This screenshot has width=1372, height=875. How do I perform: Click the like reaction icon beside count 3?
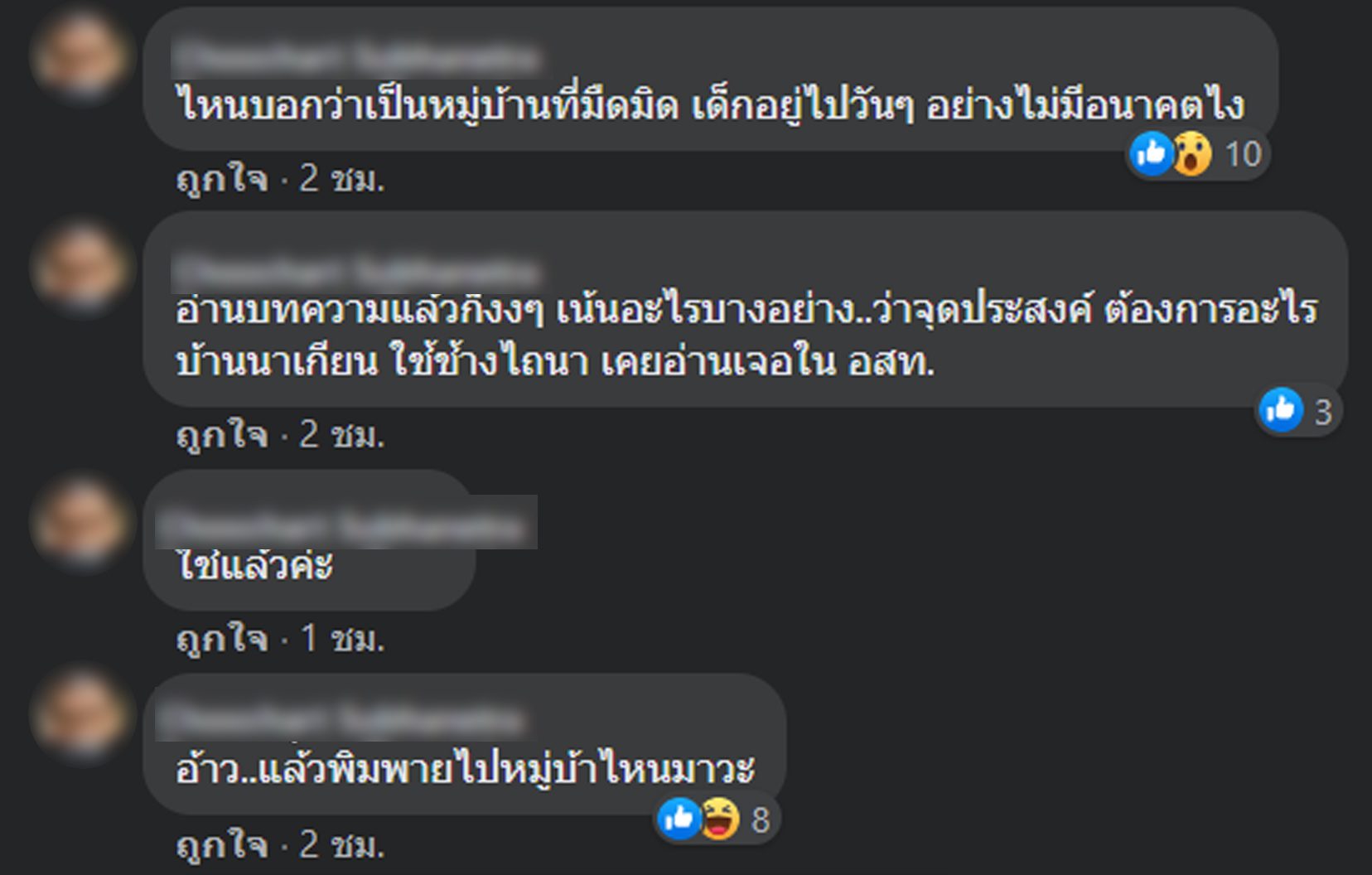pyautogui.click(x=1281, y=409)
